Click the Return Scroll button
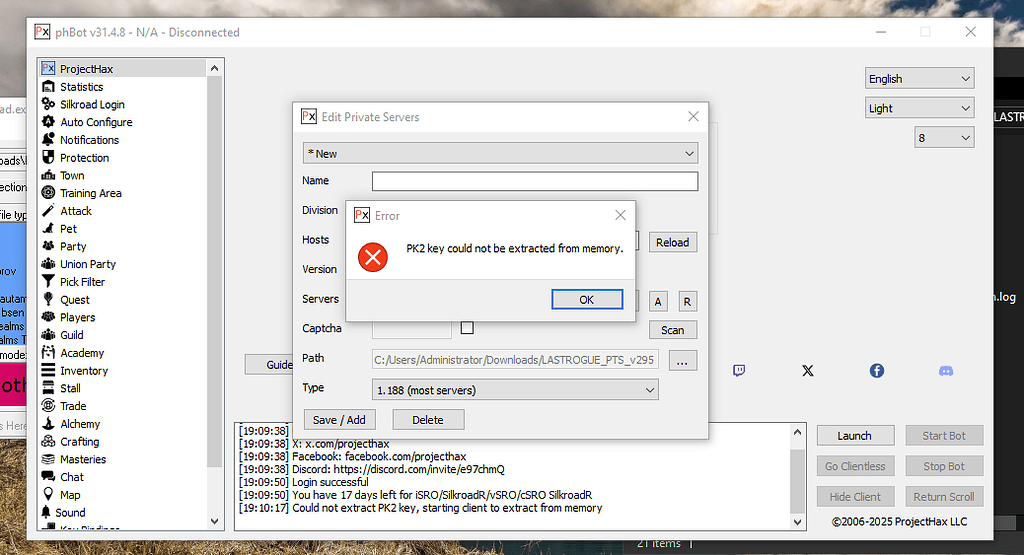 (944, 497)
